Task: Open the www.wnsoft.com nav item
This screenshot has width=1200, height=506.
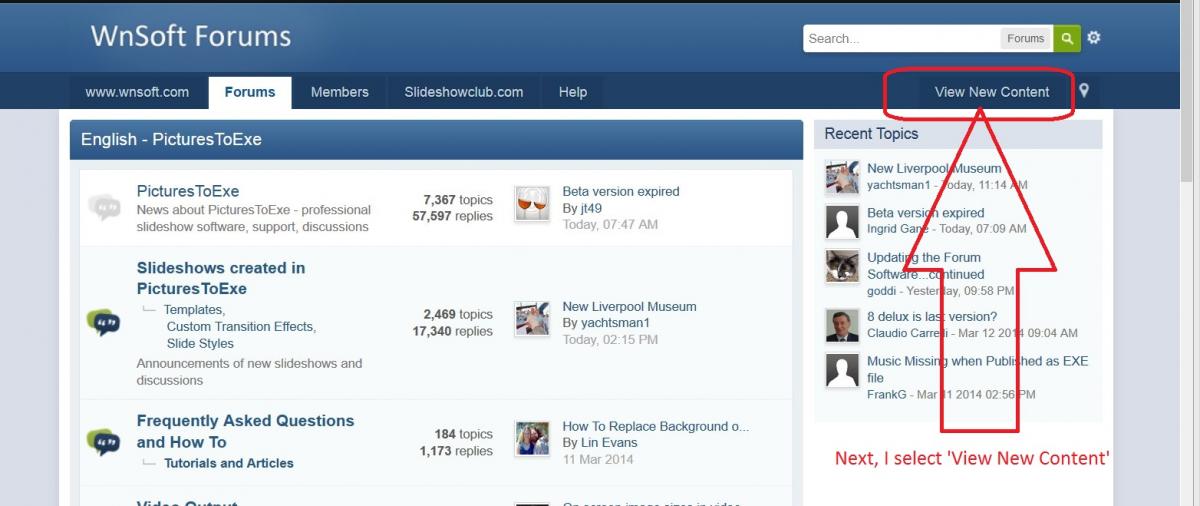Action: tap(137, 92)
